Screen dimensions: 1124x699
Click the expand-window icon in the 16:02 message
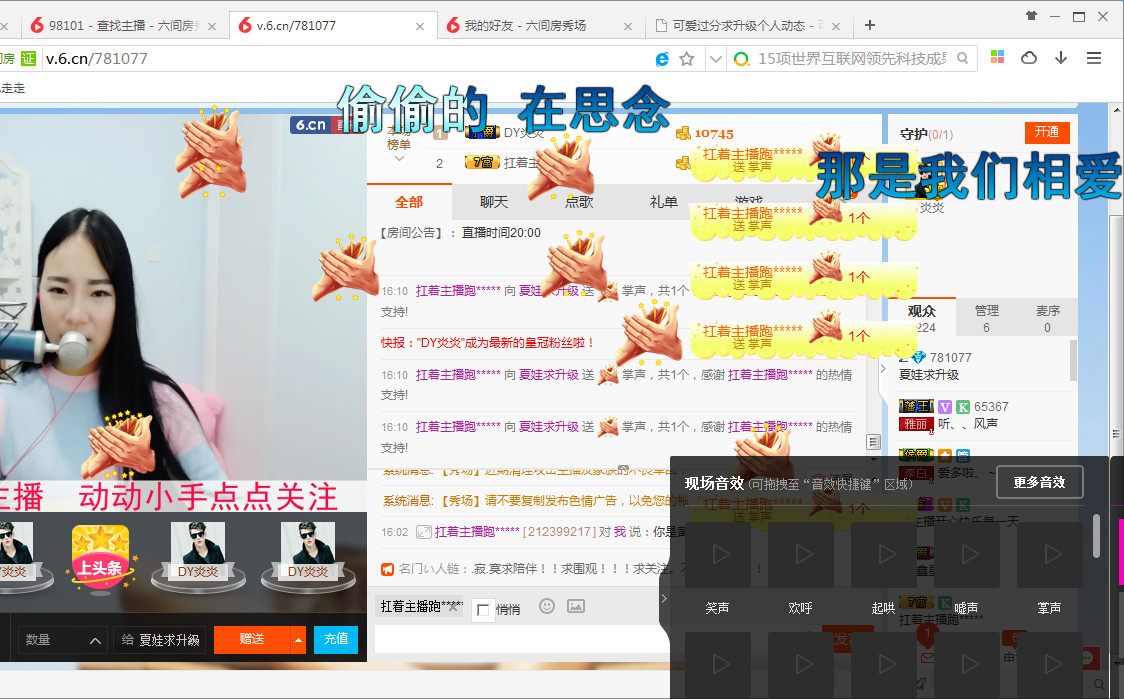click(x=424, y=532)
